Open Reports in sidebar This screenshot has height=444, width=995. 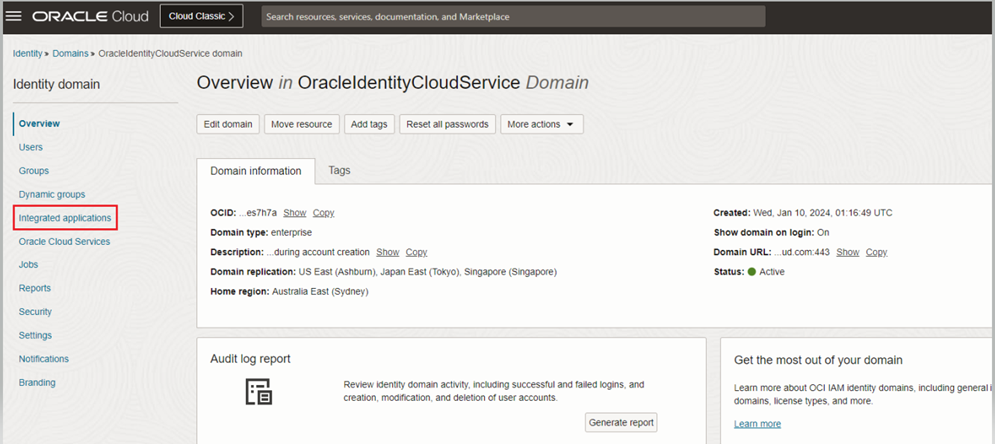click(35, 288)
